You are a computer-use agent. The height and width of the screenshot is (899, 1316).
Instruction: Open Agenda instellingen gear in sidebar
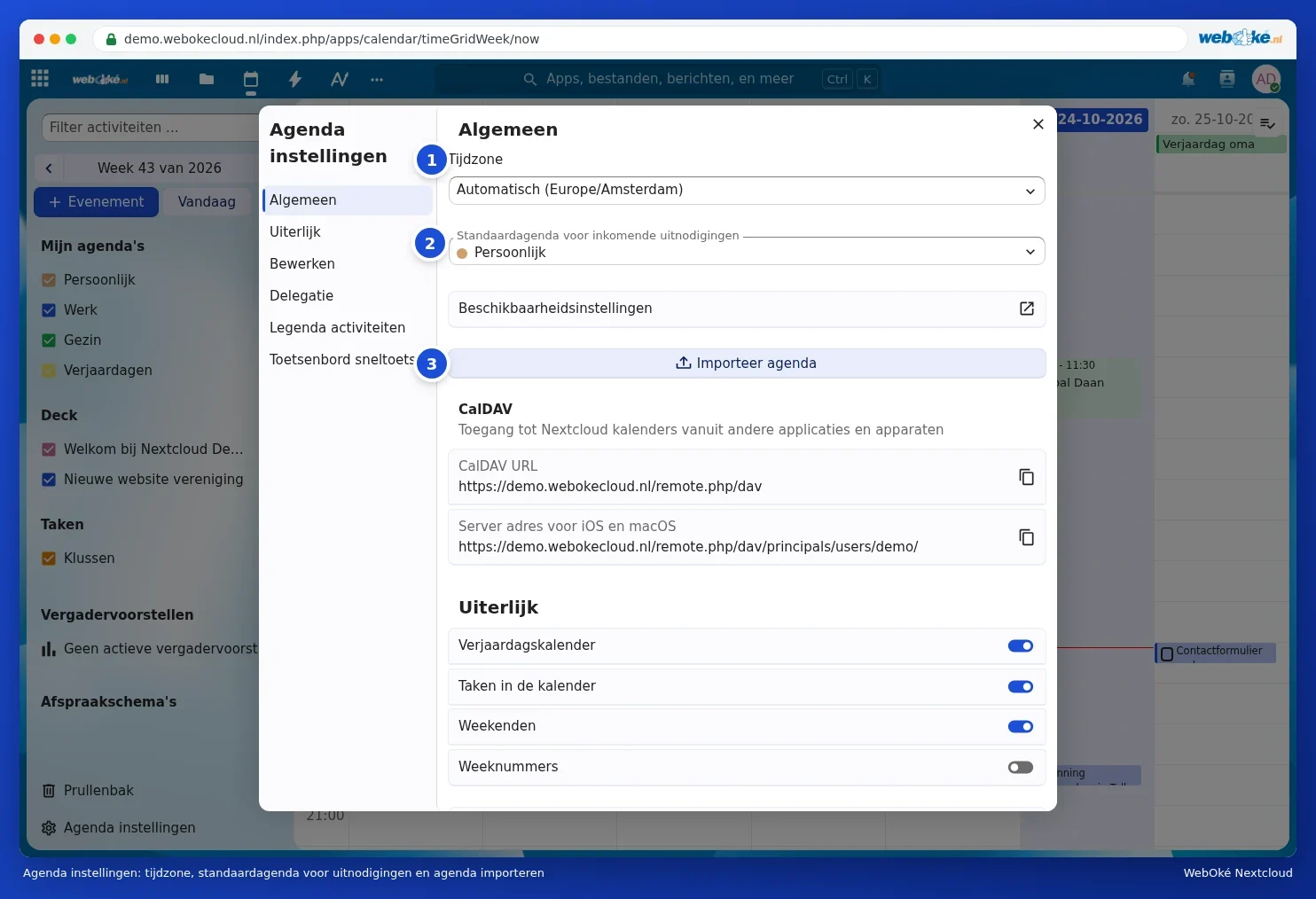pyautogui.click(x=118, y=827)
